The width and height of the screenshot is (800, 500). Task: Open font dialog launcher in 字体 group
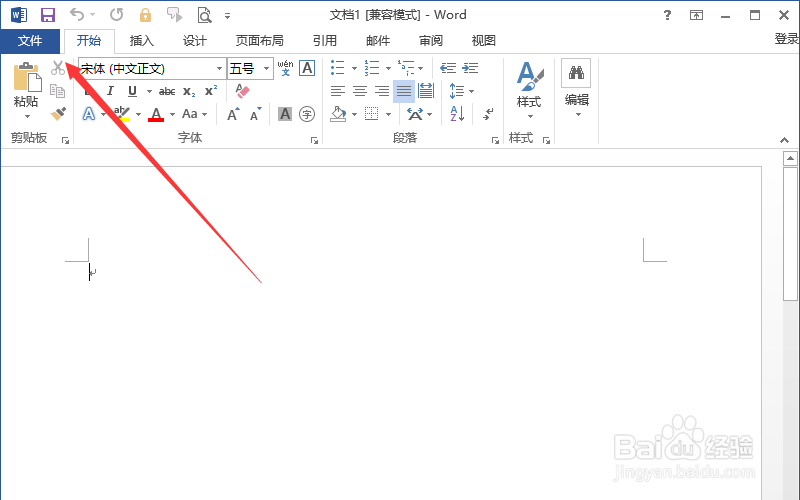pyautogui.click(x=314, y=140)
